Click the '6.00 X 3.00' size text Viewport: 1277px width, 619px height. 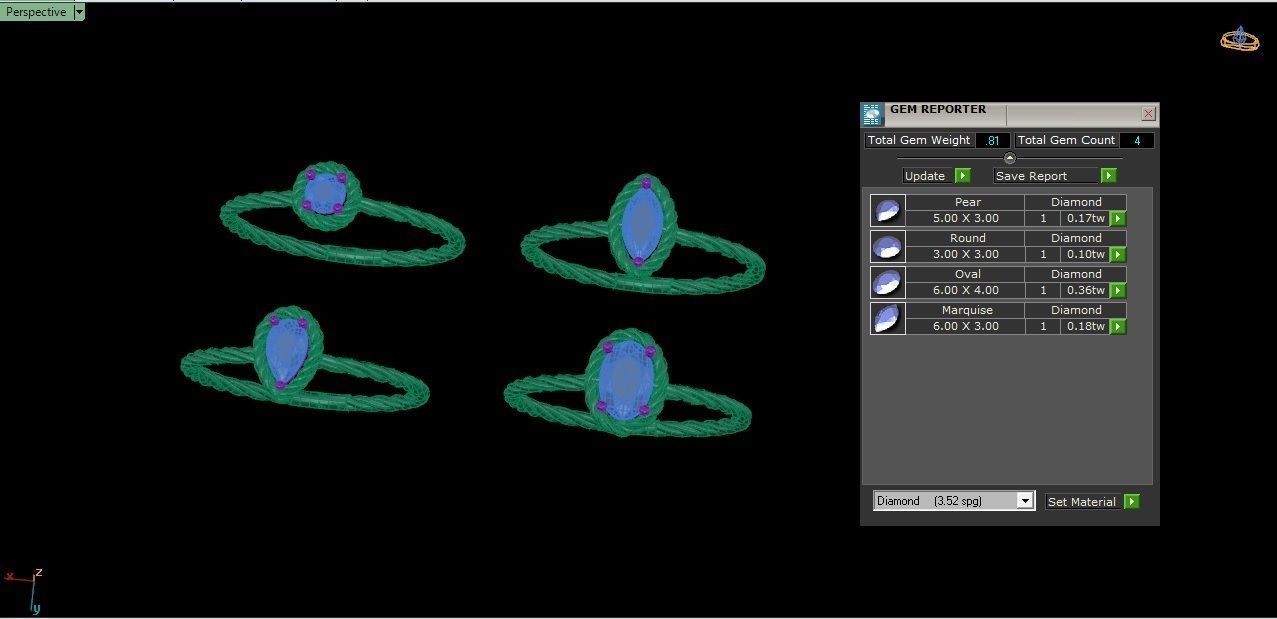[x=965, y=326]
